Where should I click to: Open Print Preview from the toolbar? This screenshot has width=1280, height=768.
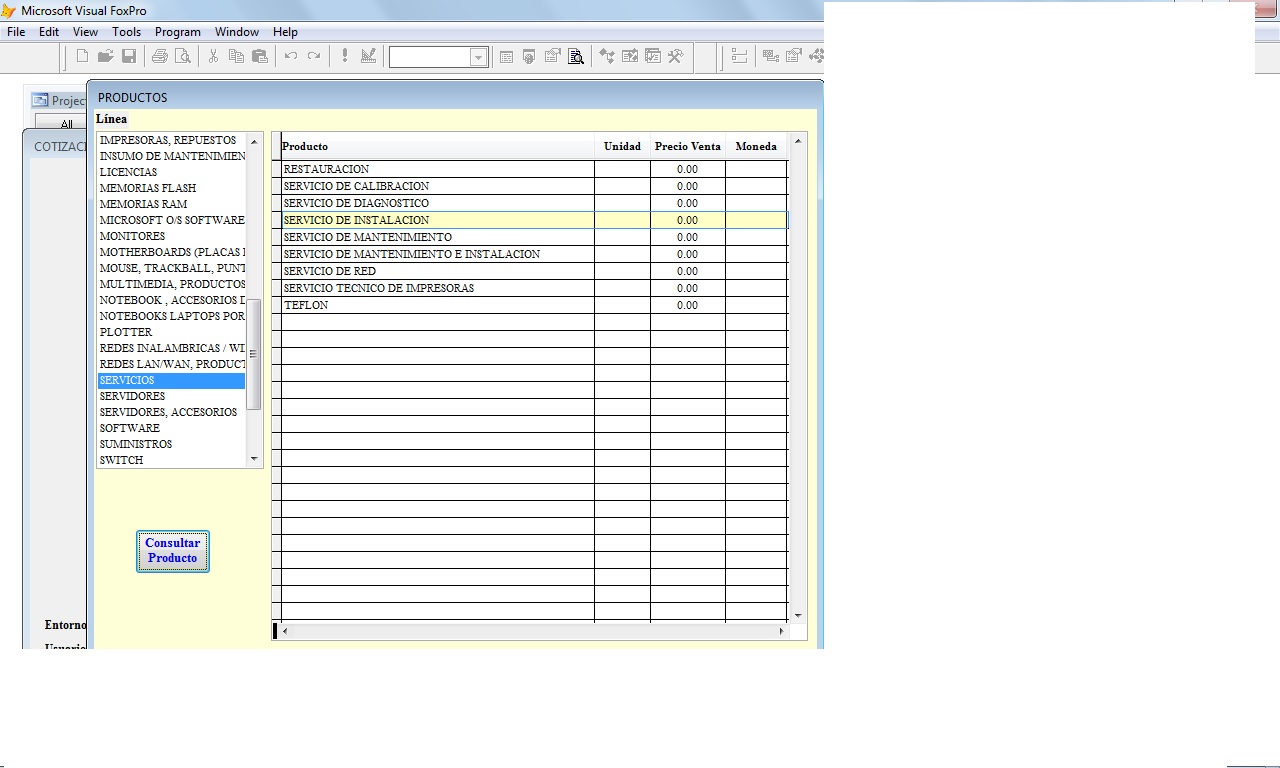tap(182, 56)
